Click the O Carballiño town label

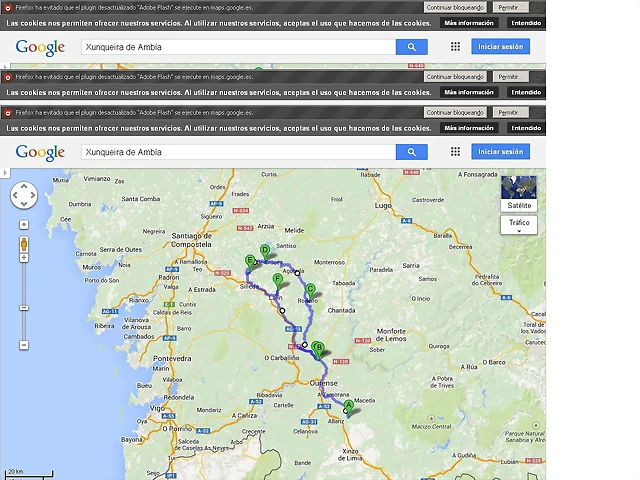click(282, 358)
